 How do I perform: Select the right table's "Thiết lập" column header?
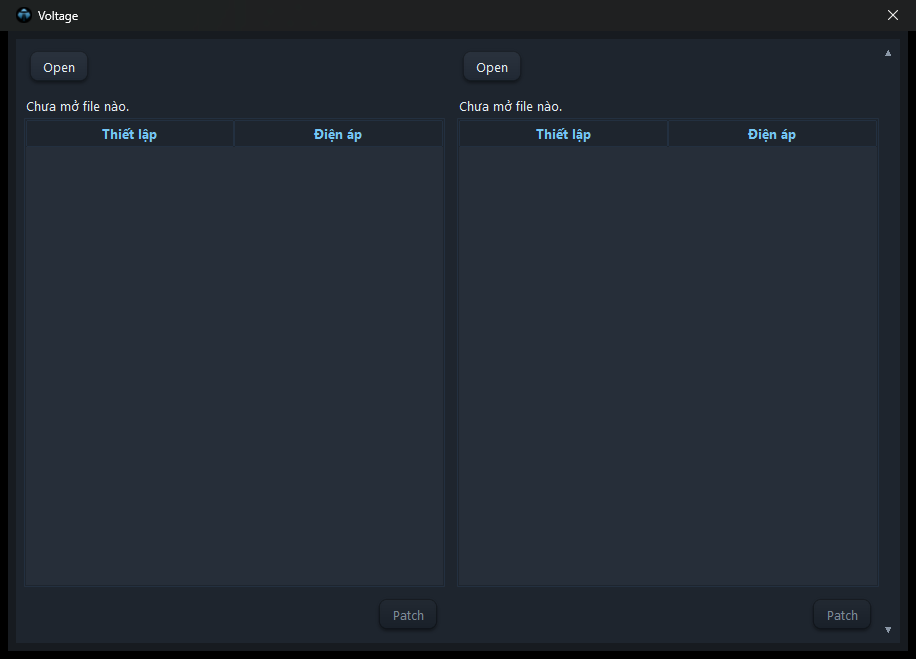pyautogui.click(x=563, y=134)
